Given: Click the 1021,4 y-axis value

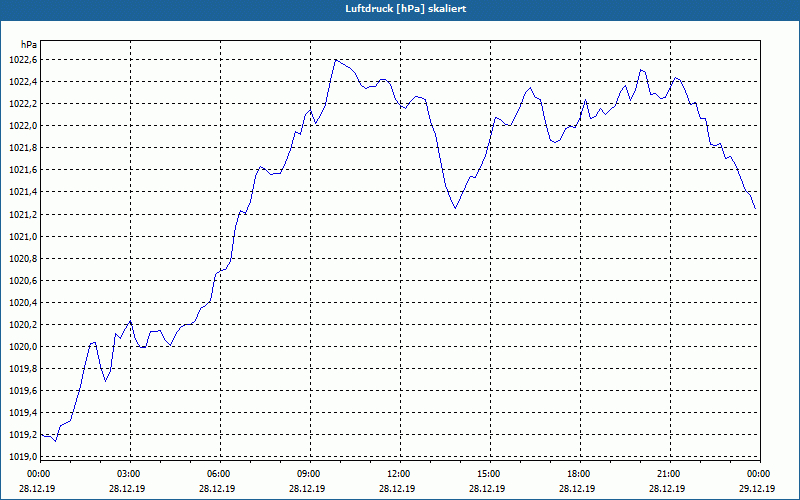Looking at the screenshot, I should [22, 192].
